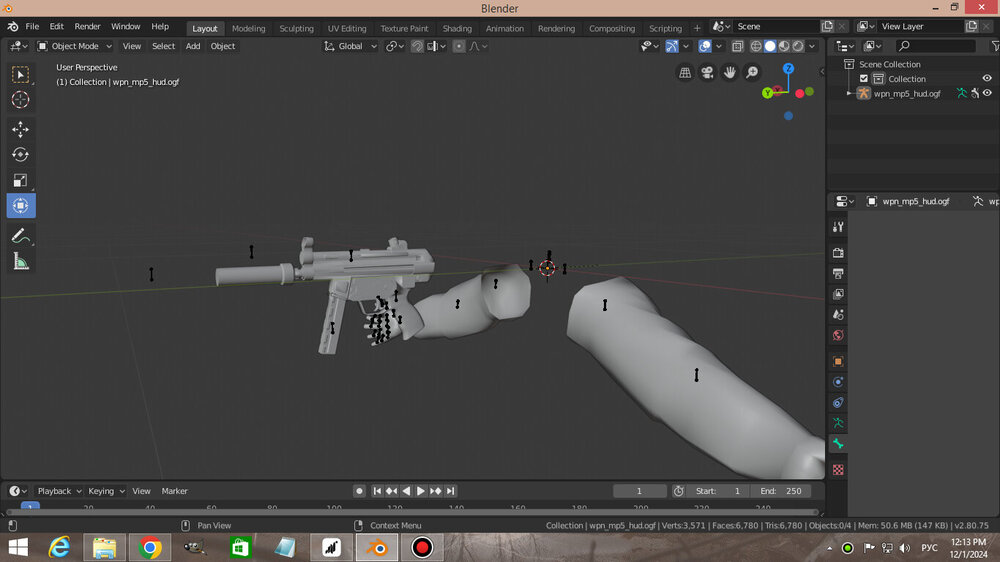Viewport: 1000px width, 562px height.
Task: Choose the Annotate pencil tool
Action: [20, 236]
